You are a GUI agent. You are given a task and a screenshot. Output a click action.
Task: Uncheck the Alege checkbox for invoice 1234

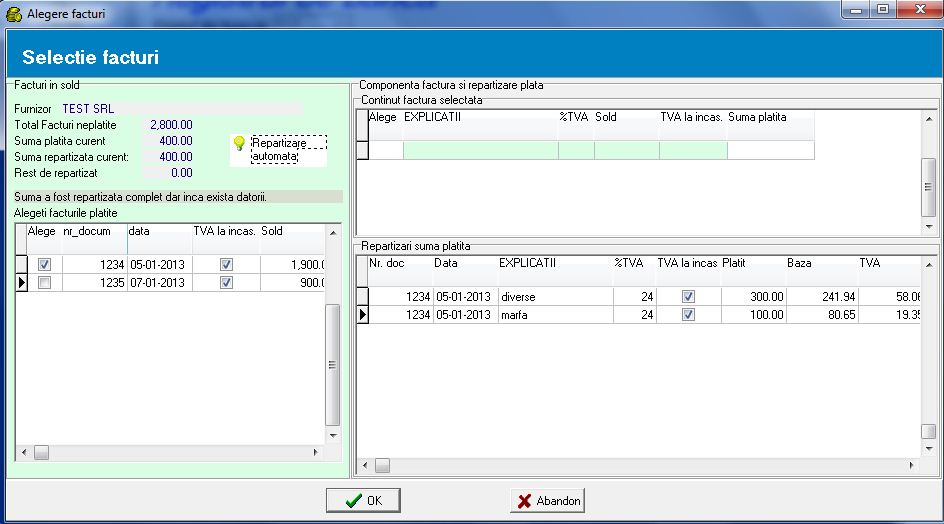tap(43, 265)
